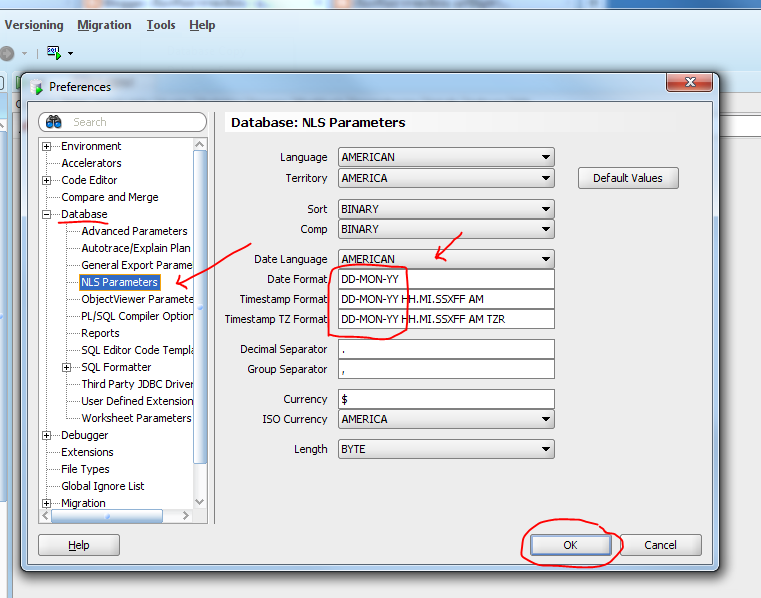Select Autotrace/Explain Plan tree item
This screenshot has height=598, width=761.
pos(136,248)
